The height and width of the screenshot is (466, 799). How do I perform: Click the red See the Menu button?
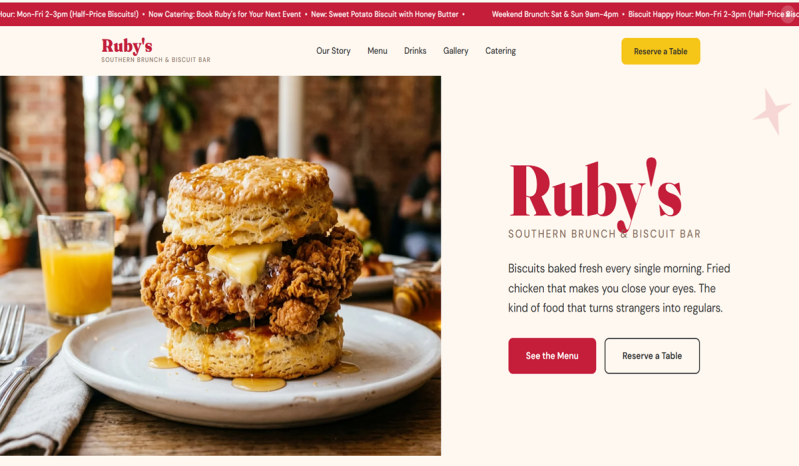[x=552, y=356]
